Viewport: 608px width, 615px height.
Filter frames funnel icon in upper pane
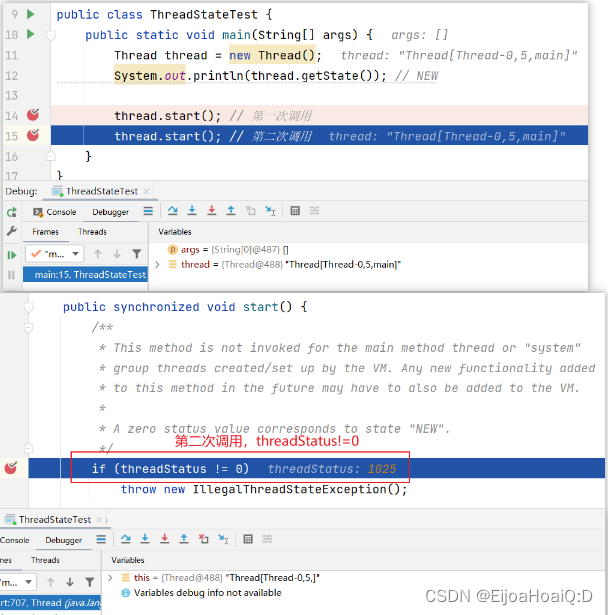coord(137,254)
